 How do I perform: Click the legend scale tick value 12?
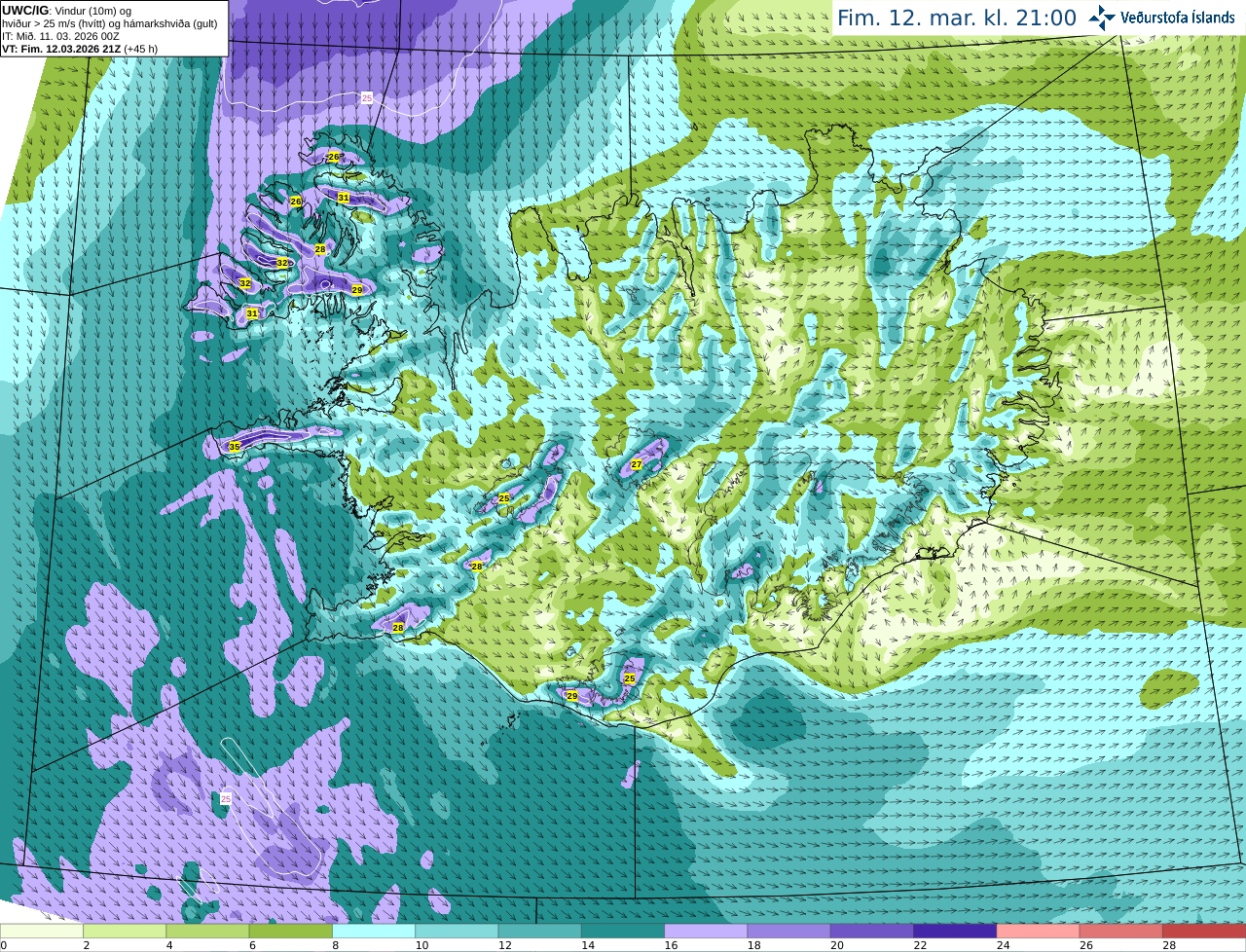(504, 945)
